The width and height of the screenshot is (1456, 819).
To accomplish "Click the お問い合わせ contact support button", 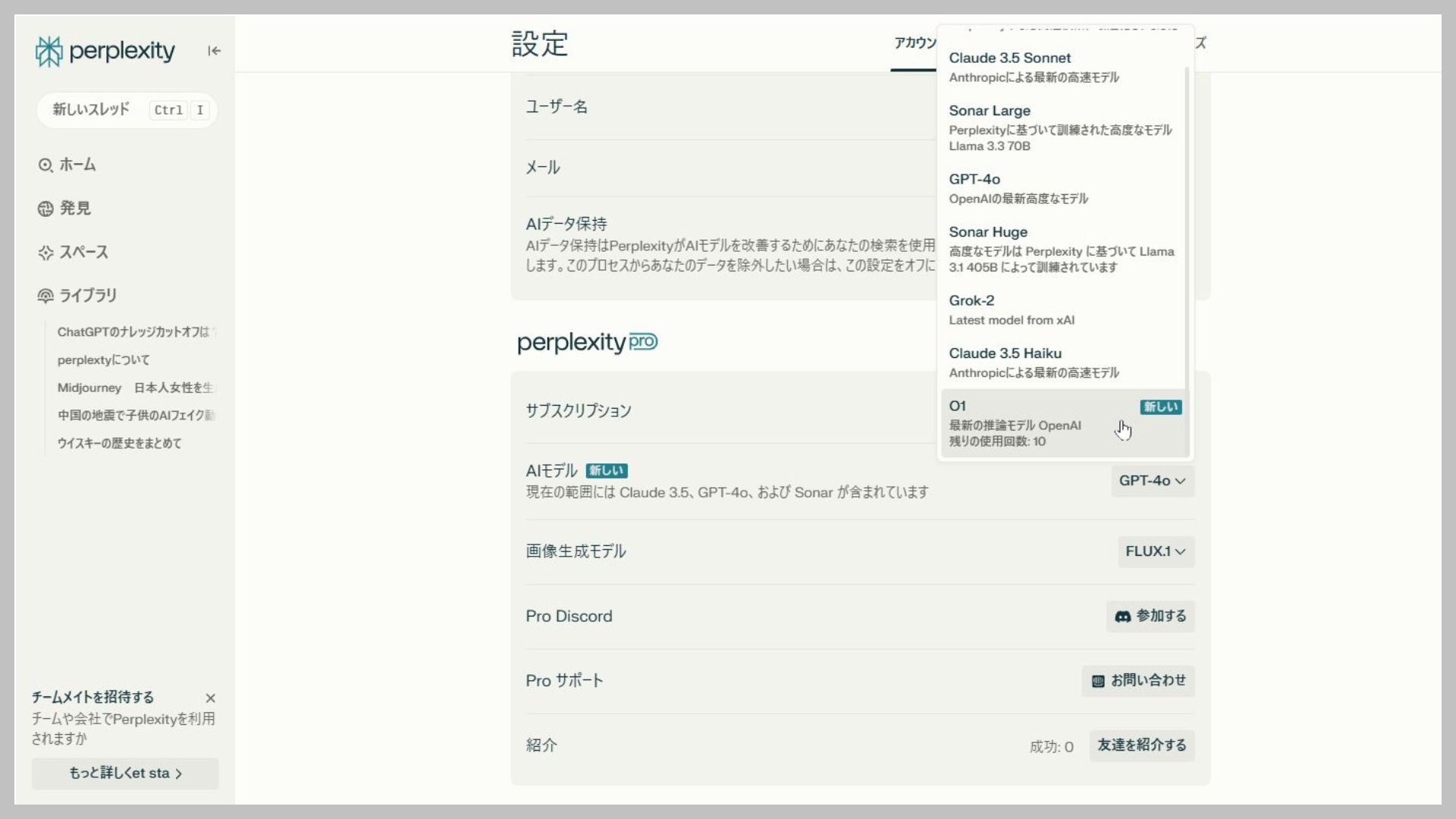I will [1137, 681].
